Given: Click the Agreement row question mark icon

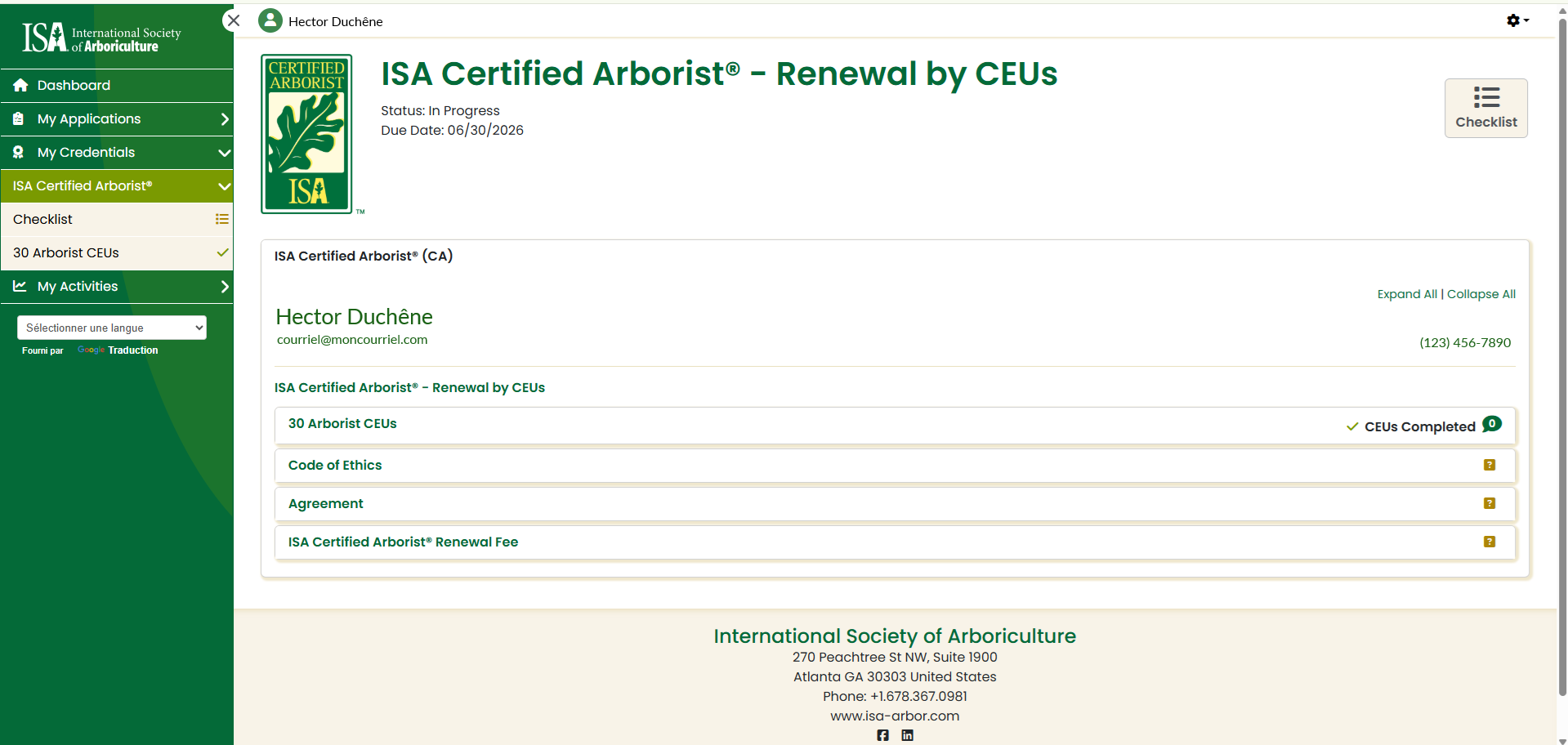Looking at the screenshot, I should (x=1489, y=503).
